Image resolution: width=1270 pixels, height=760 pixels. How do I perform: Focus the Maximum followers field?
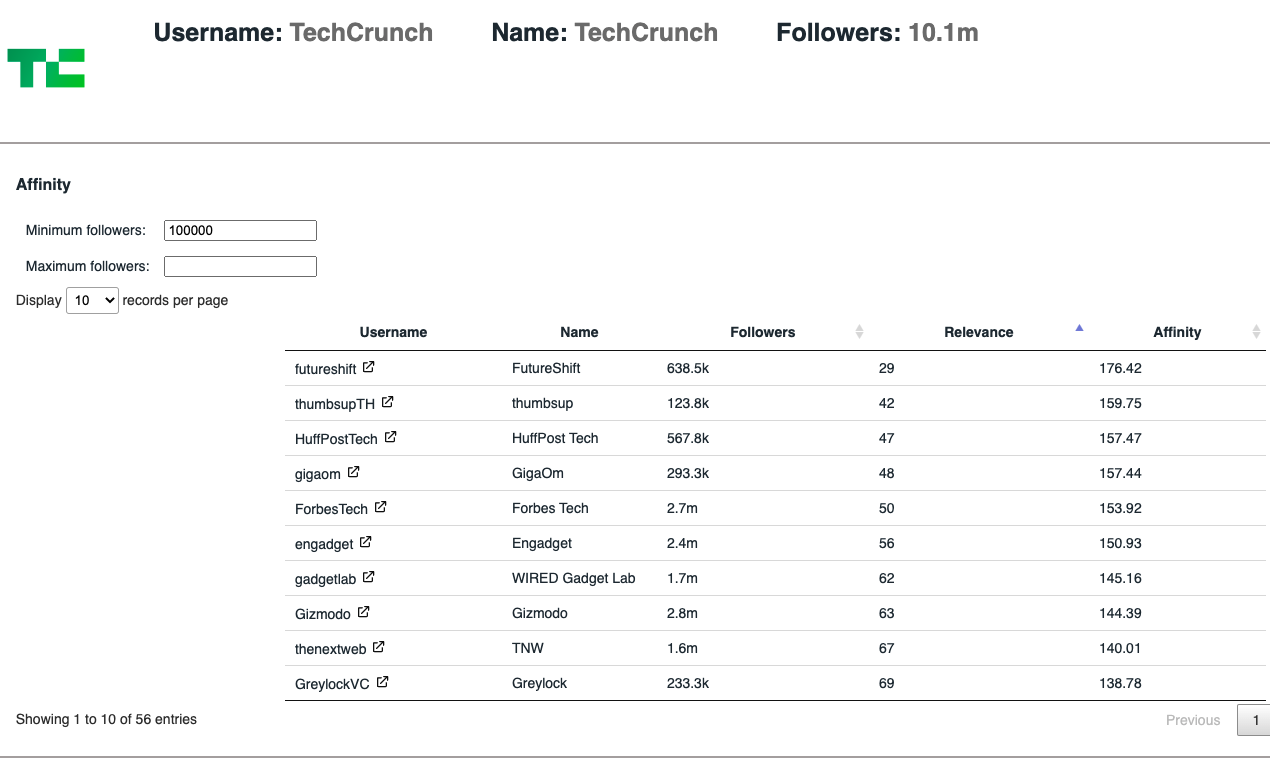click(240, 266)
